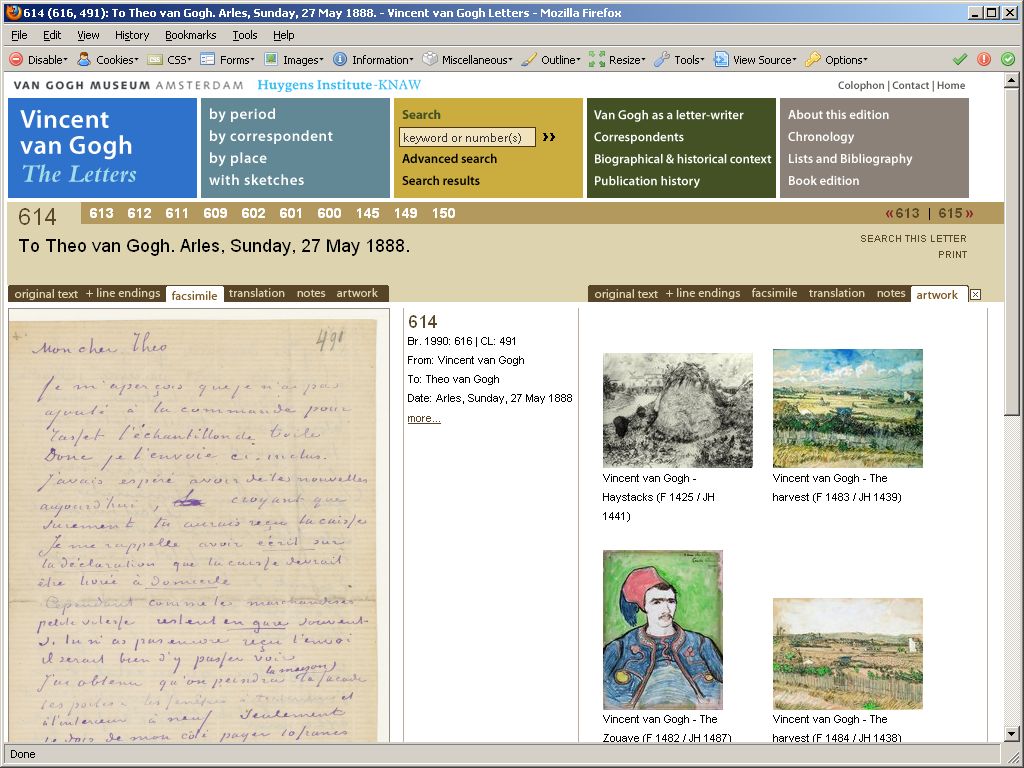Click the green Resize arrows icon
1024x768 pixels.
(x=597, y=59)
